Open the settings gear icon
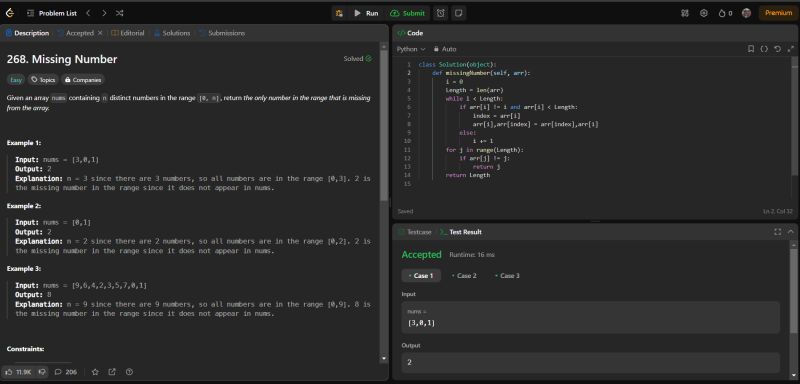The width and height of the screenshot is (800, 384). pos(704,13)
